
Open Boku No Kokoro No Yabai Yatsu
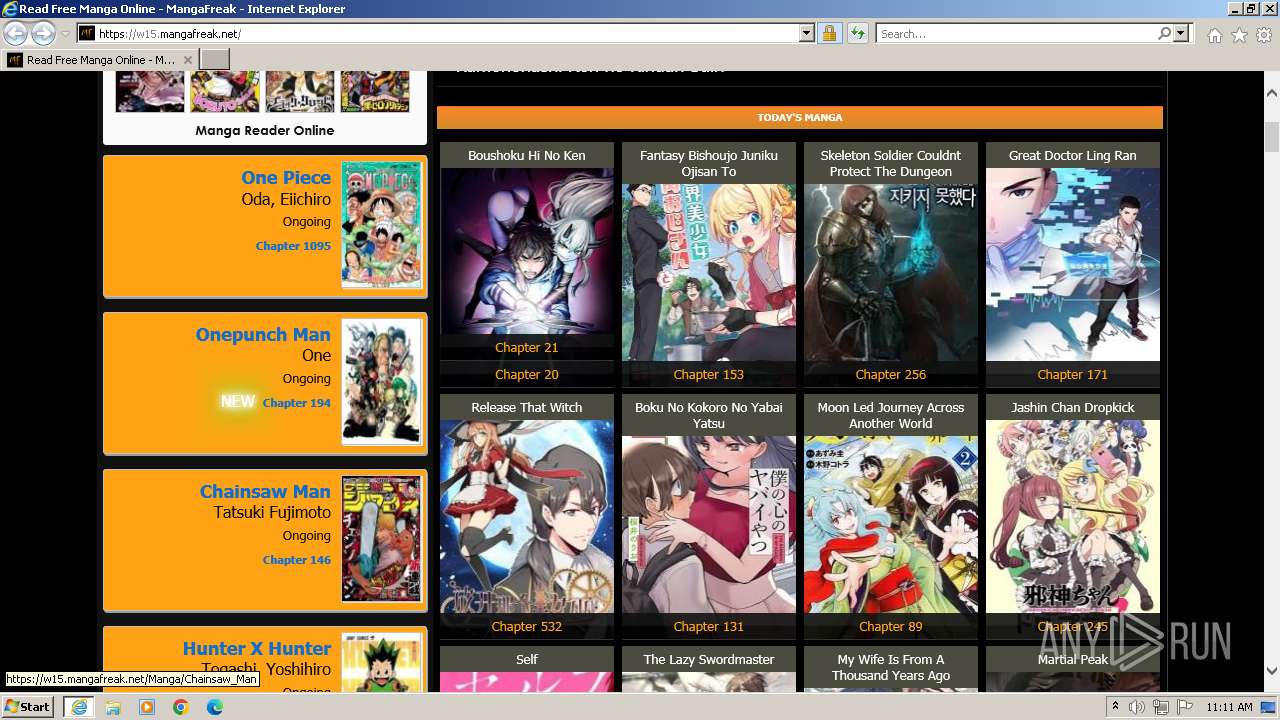coord(709,416)
